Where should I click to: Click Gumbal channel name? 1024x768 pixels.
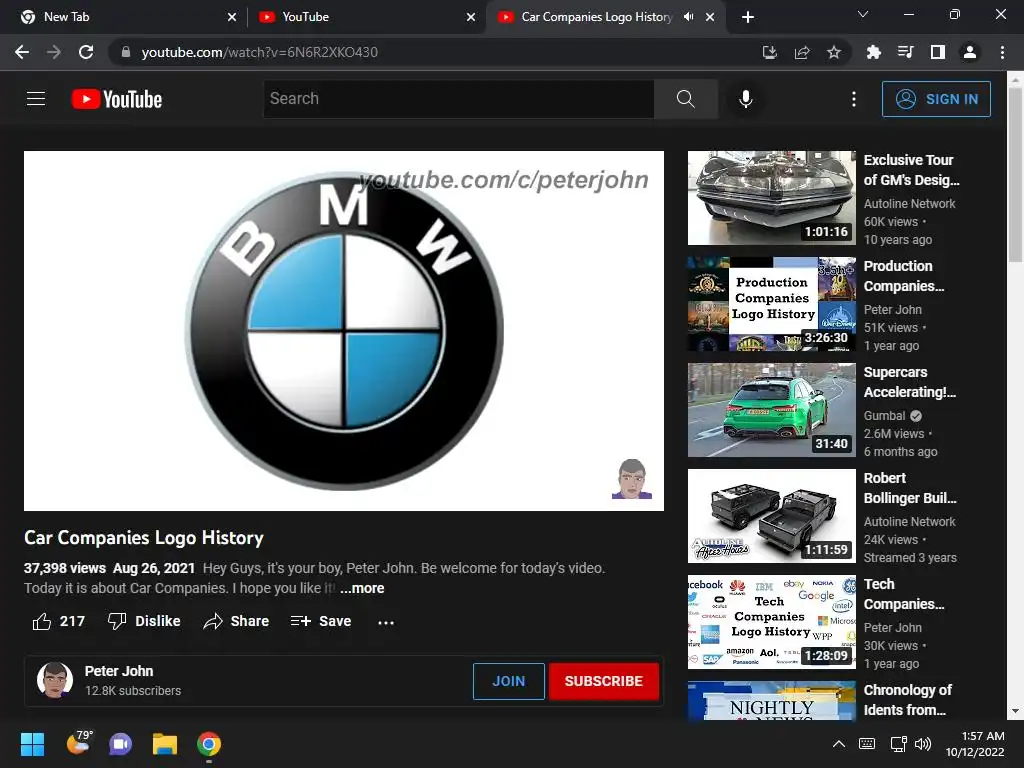[x=884, y=415]
